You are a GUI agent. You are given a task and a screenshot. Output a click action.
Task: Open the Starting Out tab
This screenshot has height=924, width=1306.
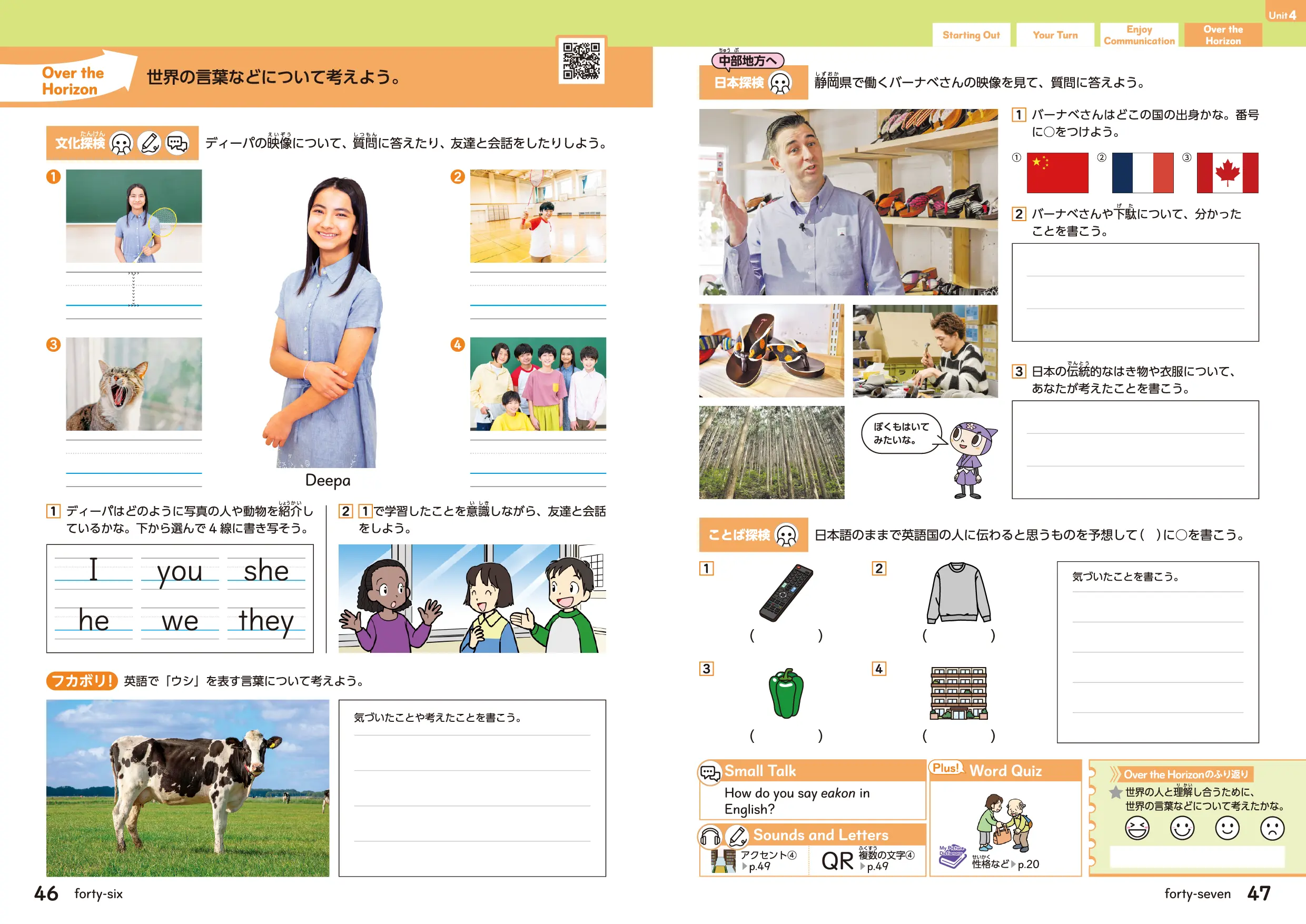(971, 35)
